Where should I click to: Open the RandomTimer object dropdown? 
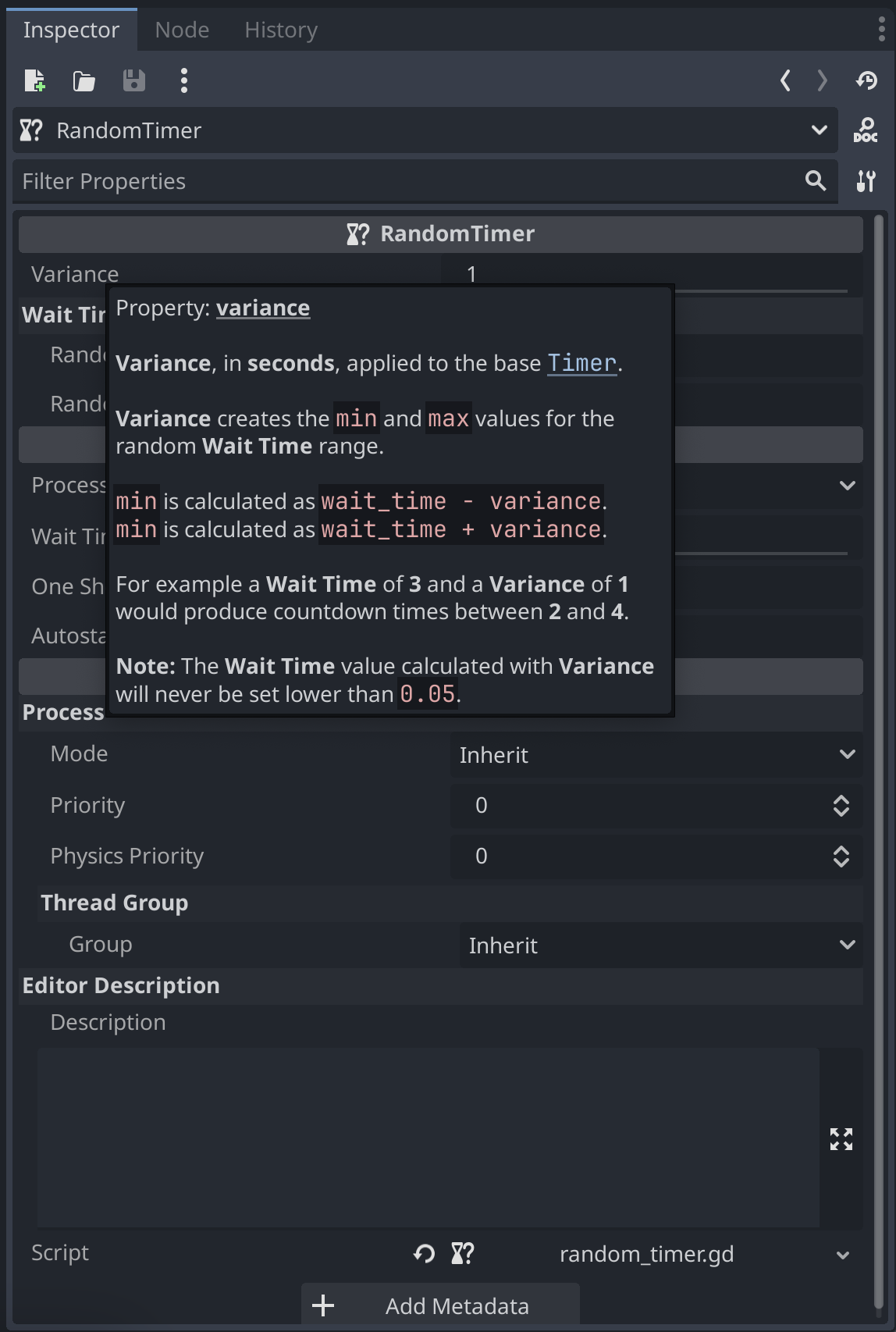pyautogui.click(x=425, y=130)
